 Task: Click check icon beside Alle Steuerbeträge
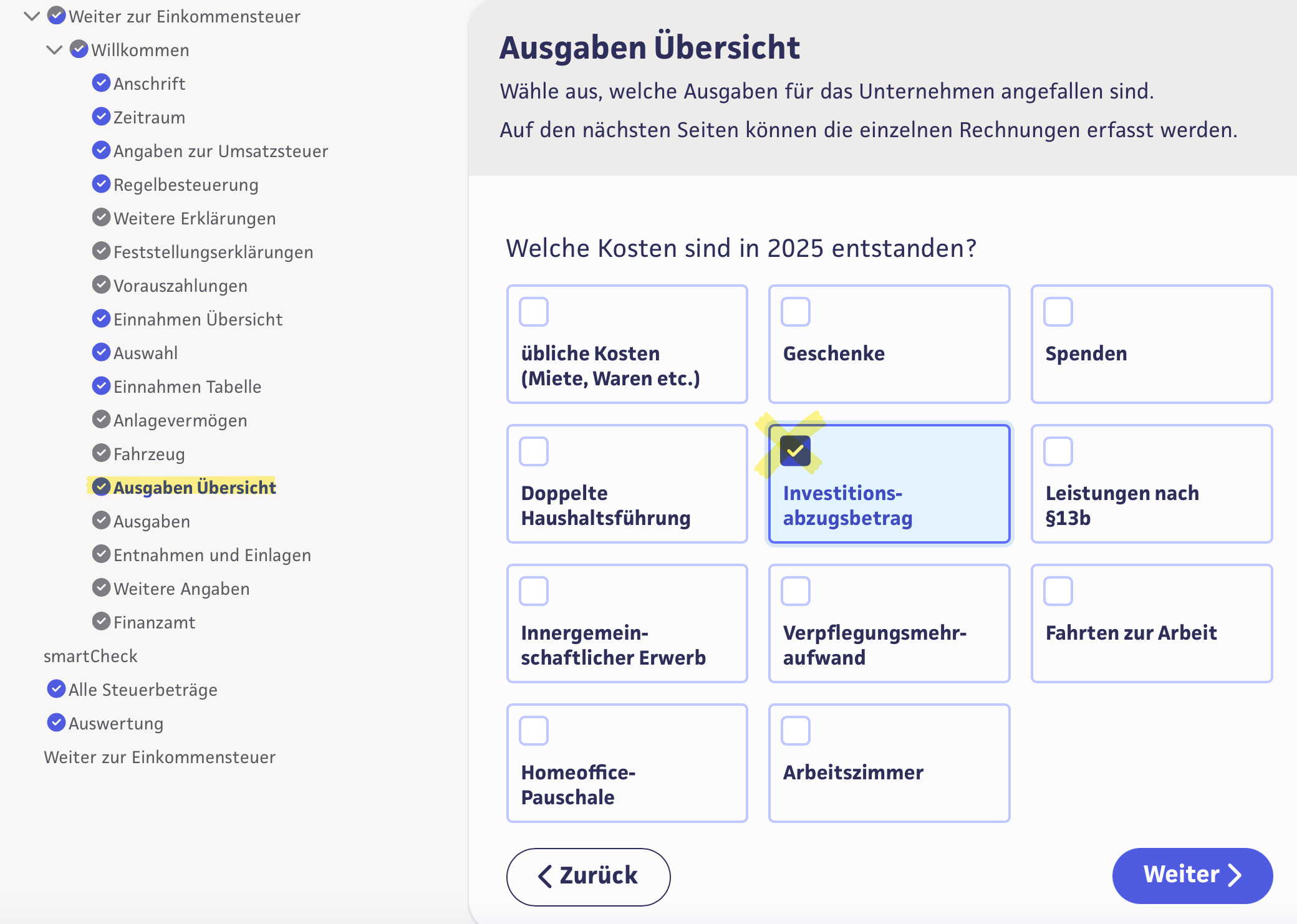(56, 689)
